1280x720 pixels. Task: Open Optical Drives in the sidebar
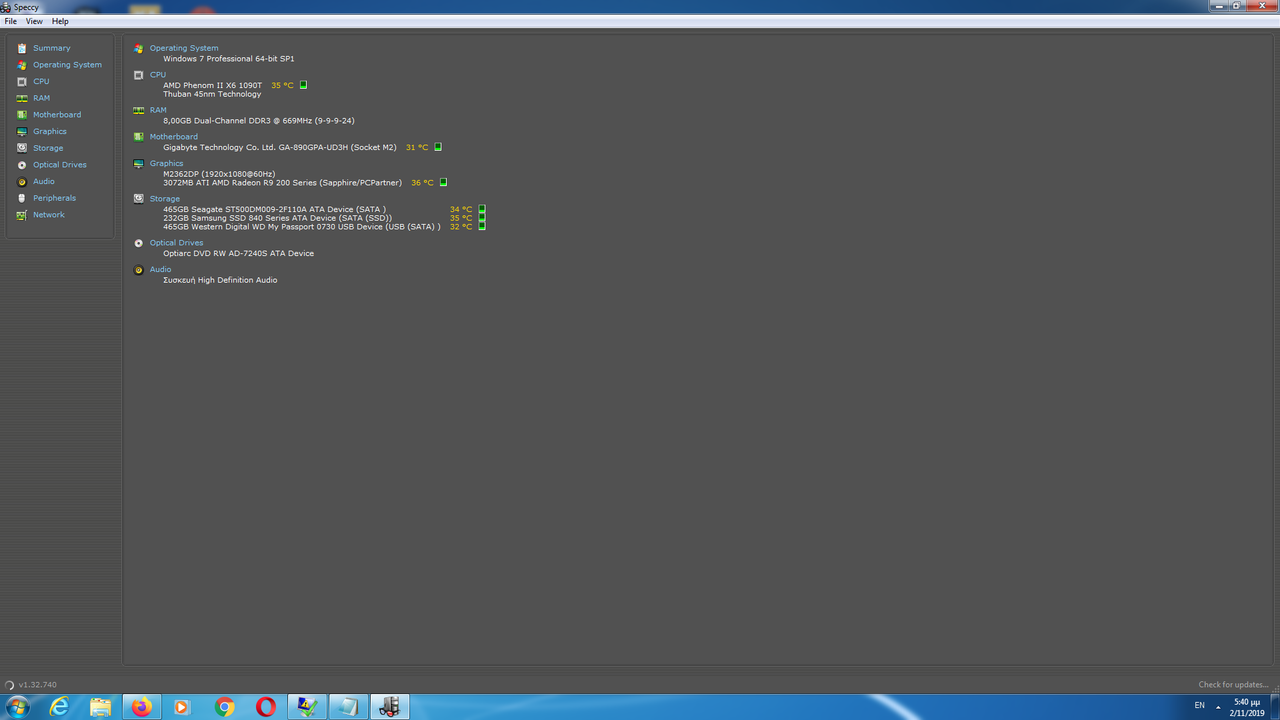pos(60,165)
